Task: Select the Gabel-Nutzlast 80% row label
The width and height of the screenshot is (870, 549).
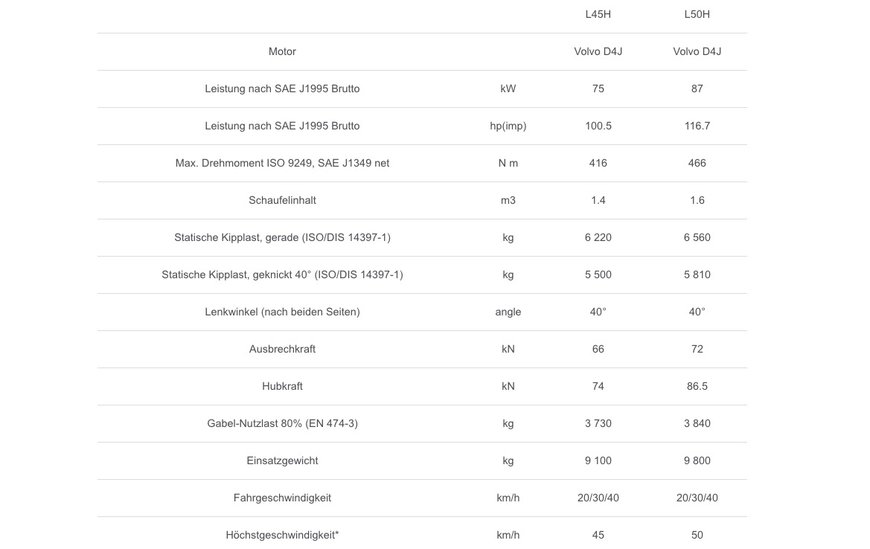Action: point(282,424)
